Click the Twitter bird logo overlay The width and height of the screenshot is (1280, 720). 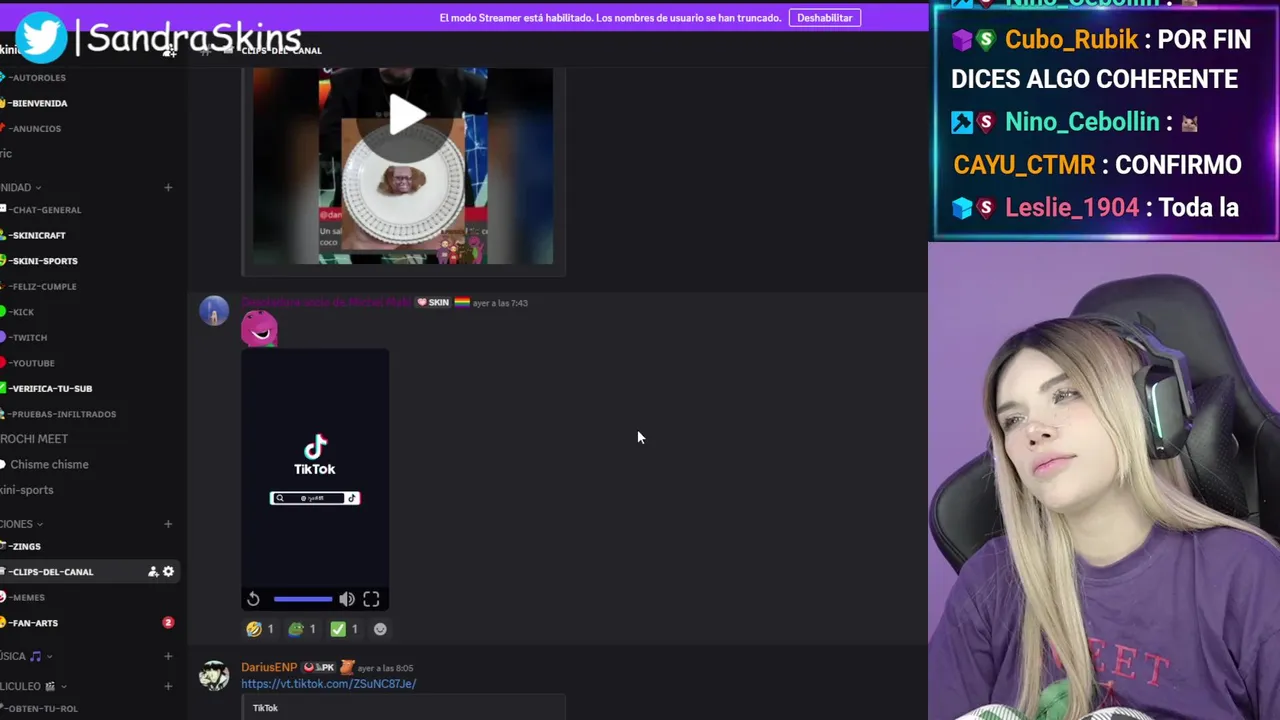pyautogui.click(x=41, y=36)
